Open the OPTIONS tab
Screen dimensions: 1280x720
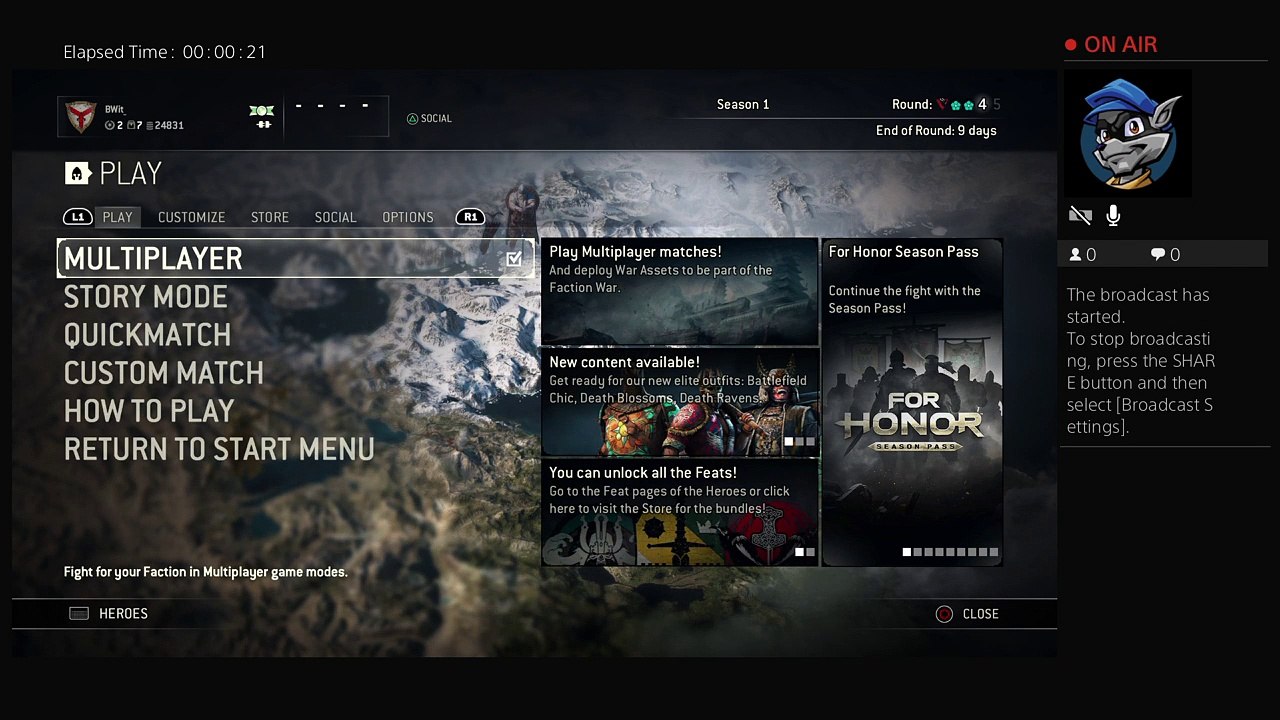click(x=408, y=217)
